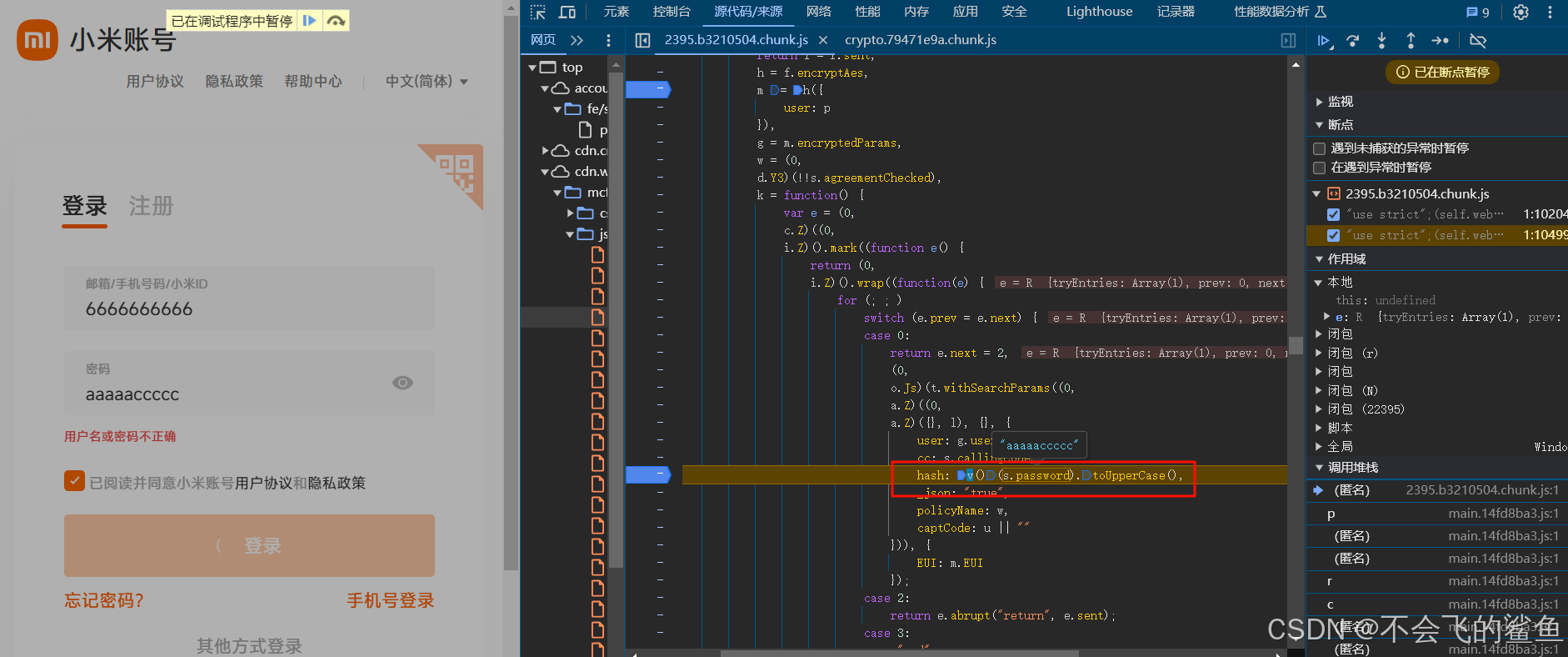Show more navigator tabs chevron
The image size is (1568, 657).
tap(577, 40)
